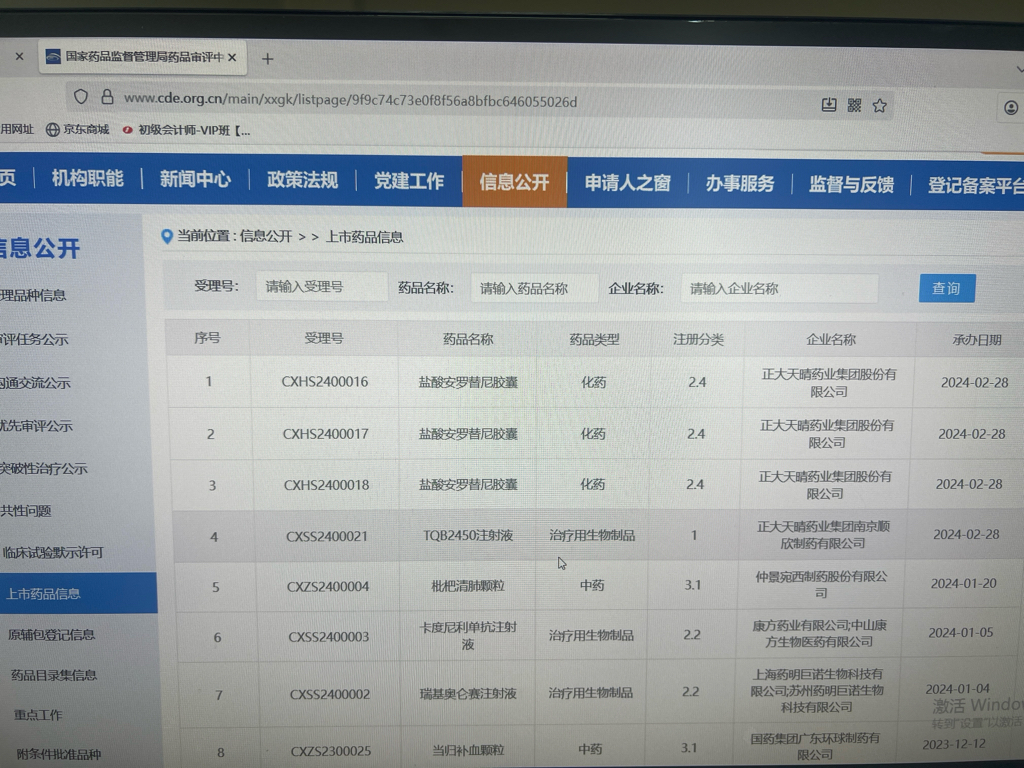Open 附条件批准品种 in the sidebar
The width and height of the screenshot is (1024, 768).
[x=59, y=754]
